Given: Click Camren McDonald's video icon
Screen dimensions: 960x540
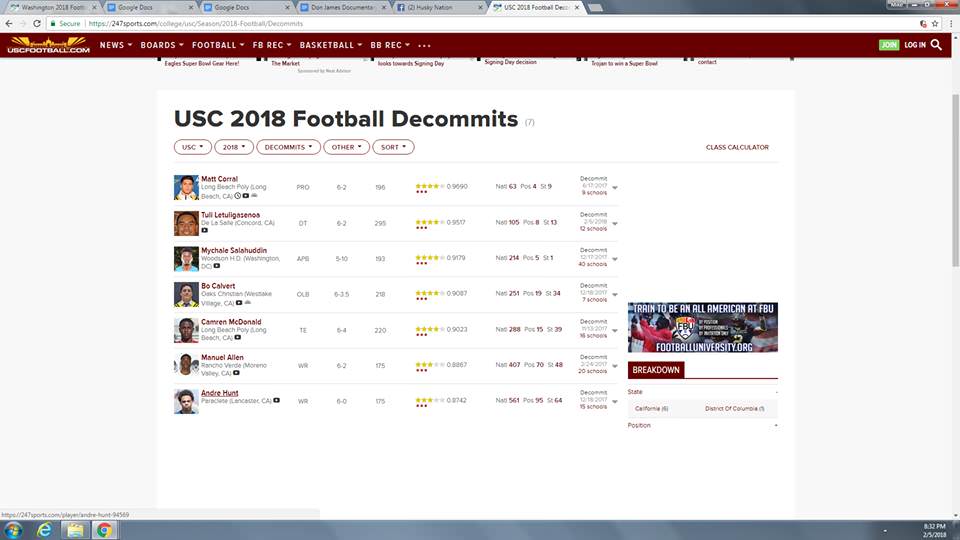Looking at the screenshot, I should pos(238,337).
